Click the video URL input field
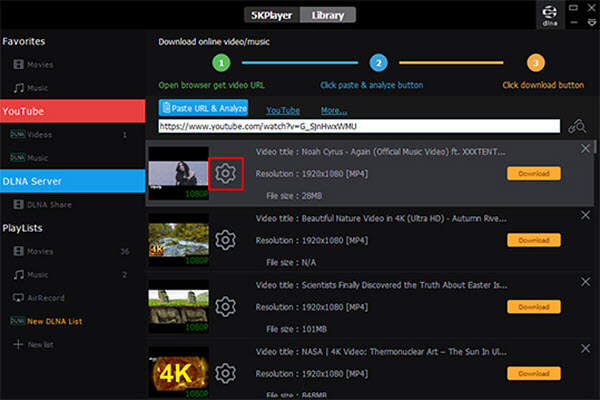 (x=360, y=128)
